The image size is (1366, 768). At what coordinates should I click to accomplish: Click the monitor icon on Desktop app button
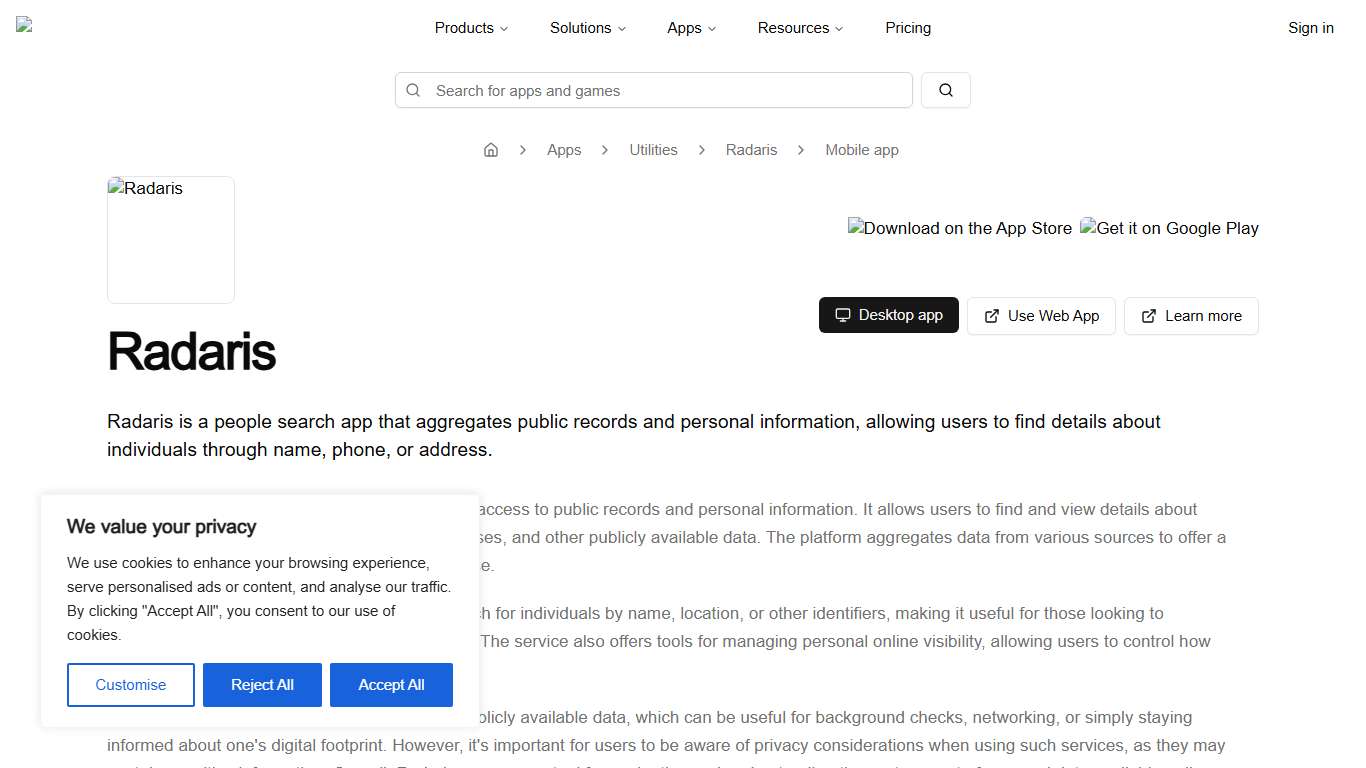point(842,315)
